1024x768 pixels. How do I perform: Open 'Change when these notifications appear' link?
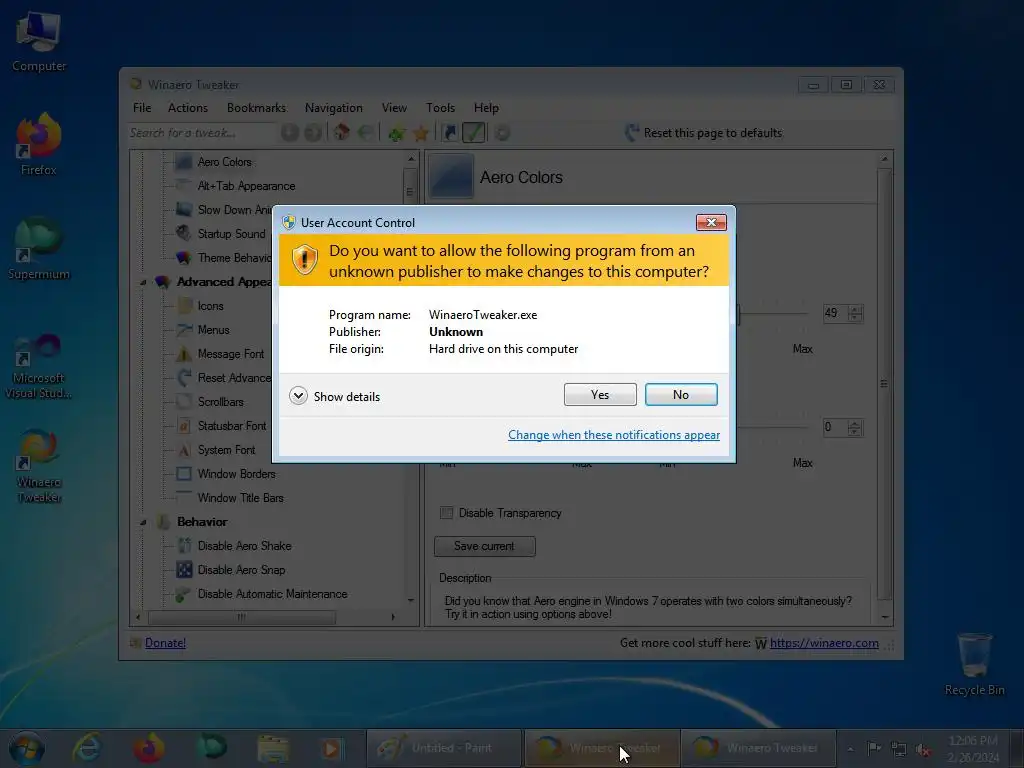[614, 435]
